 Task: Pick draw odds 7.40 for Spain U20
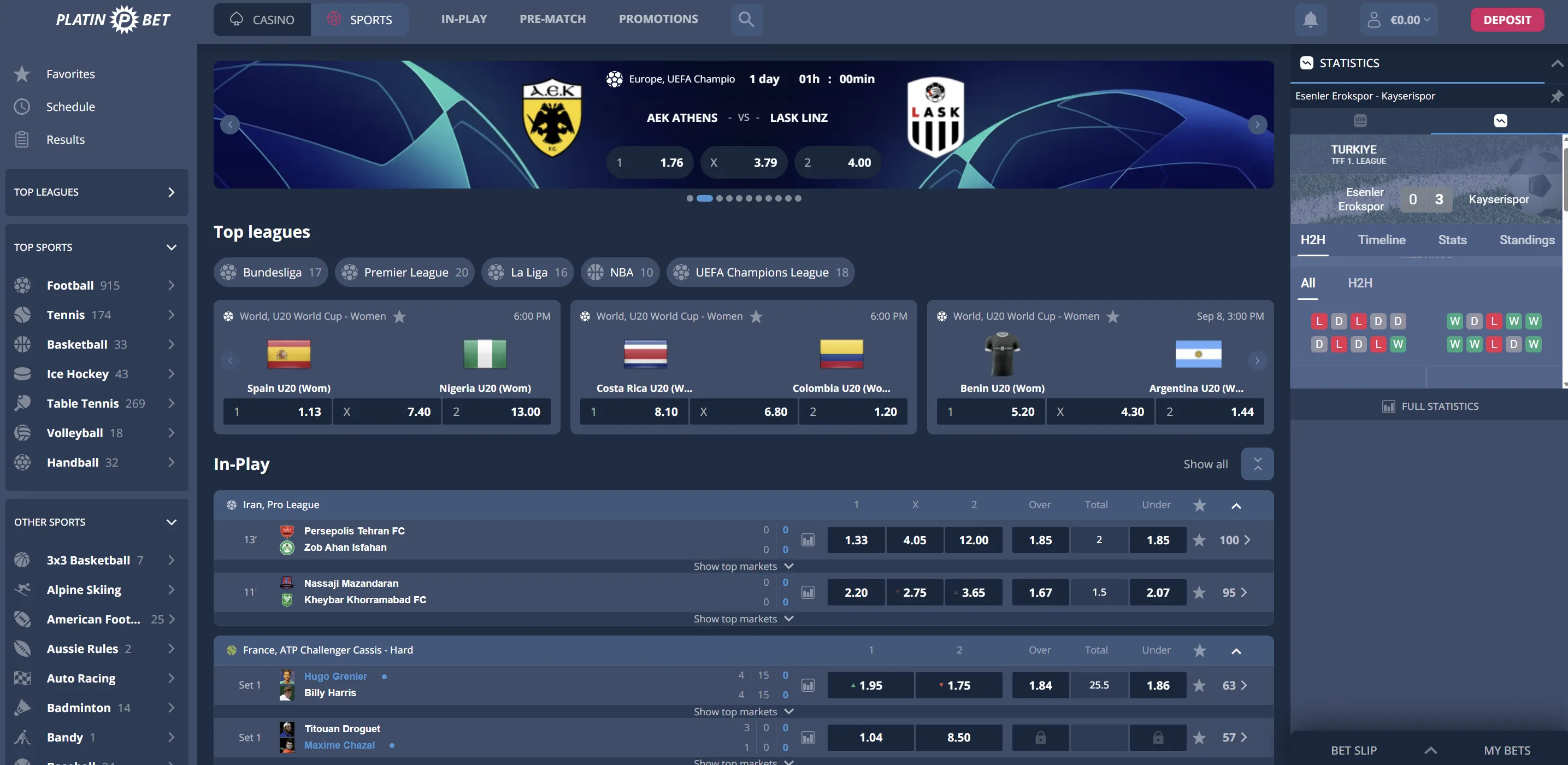tap(386, 412)
